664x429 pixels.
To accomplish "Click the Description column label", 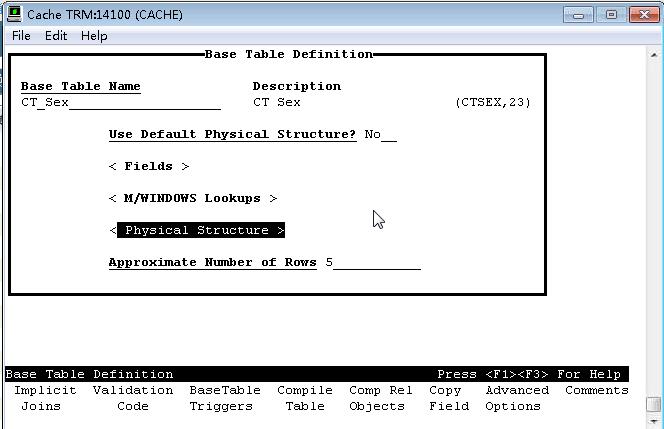I will click(x=297, y=86).
